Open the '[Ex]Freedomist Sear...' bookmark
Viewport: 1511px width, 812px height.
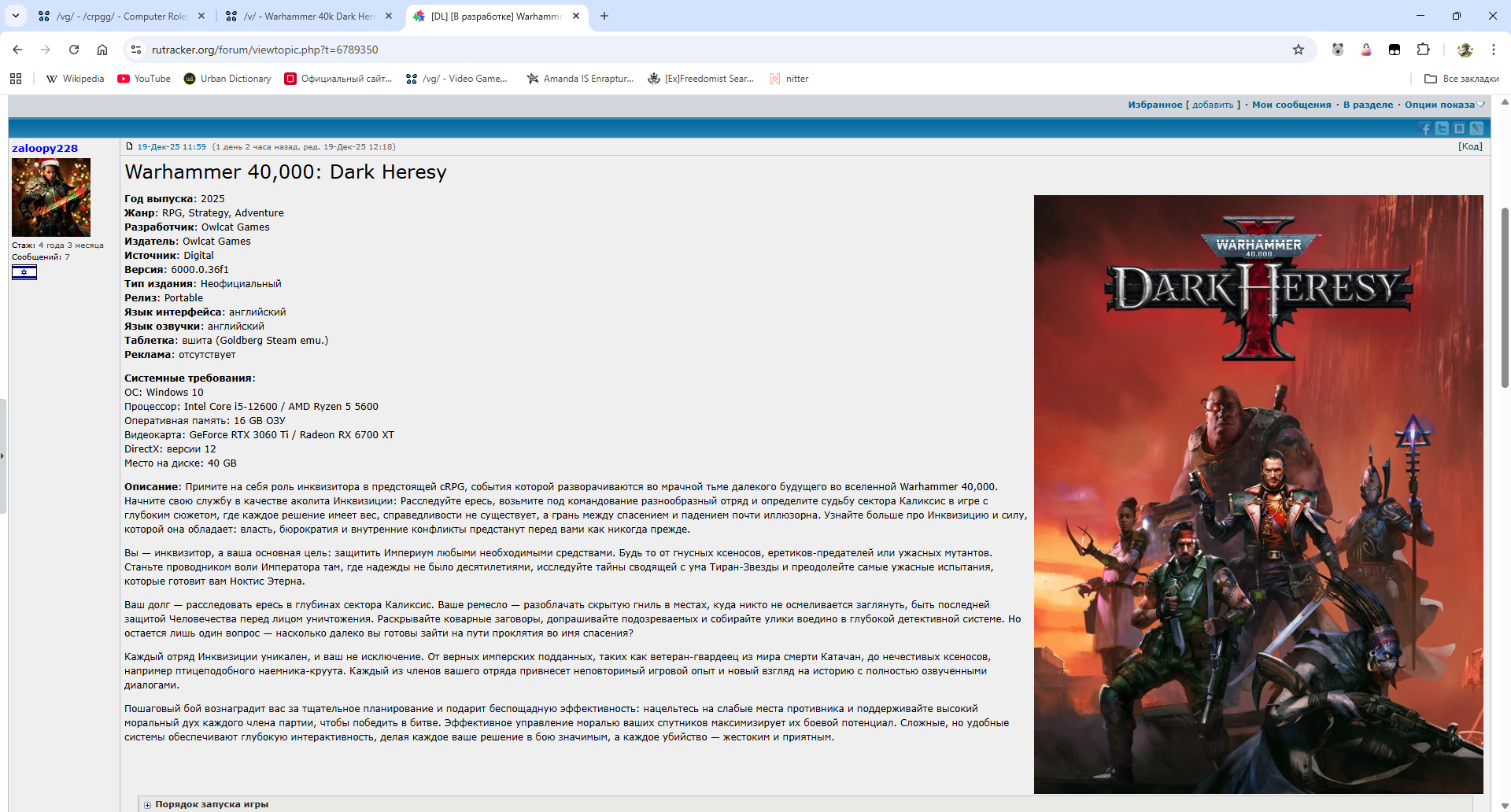tap(700, 79)
